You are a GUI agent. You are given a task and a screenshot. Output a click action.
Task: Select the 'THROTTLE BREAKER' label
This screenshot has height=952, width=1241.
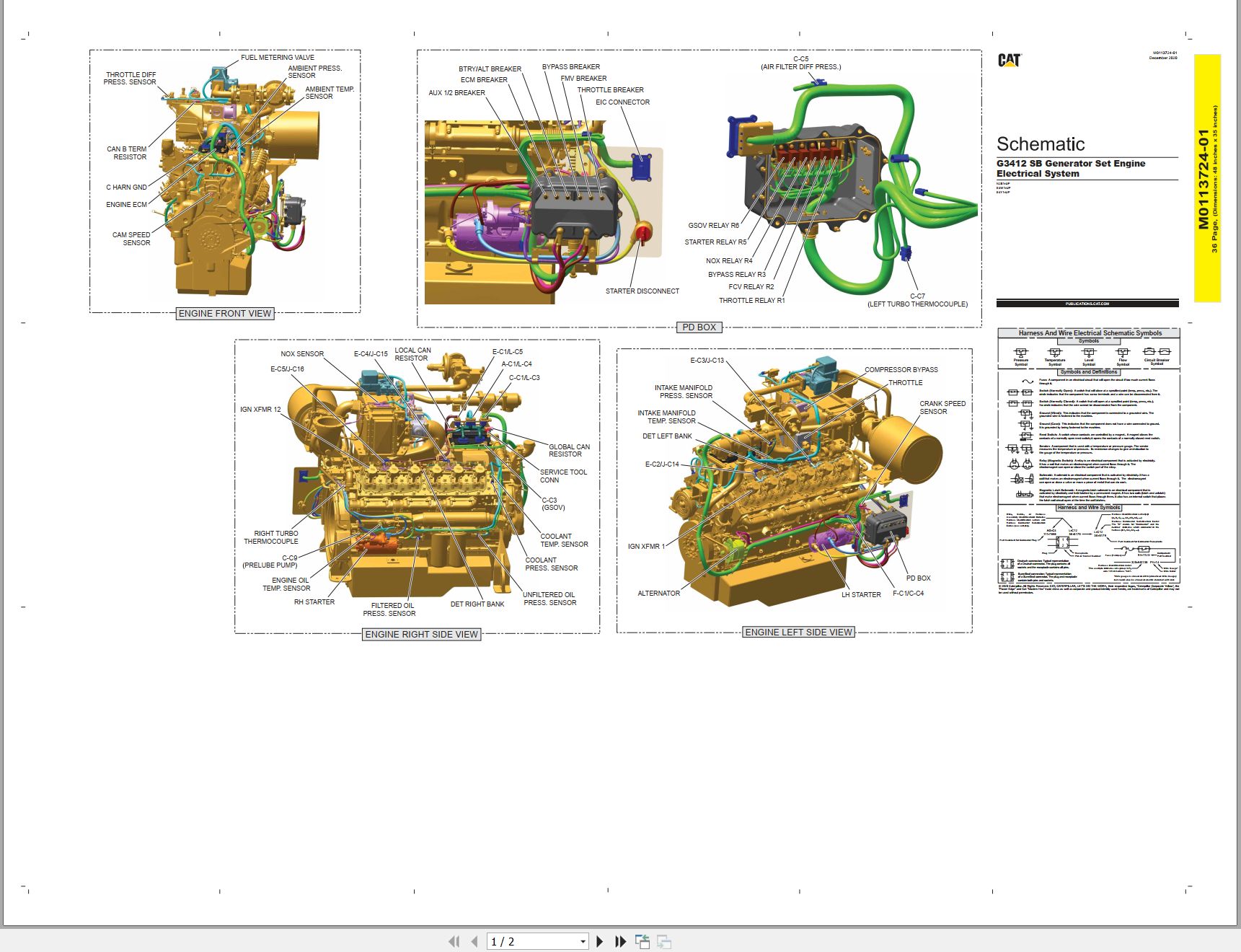610,90
